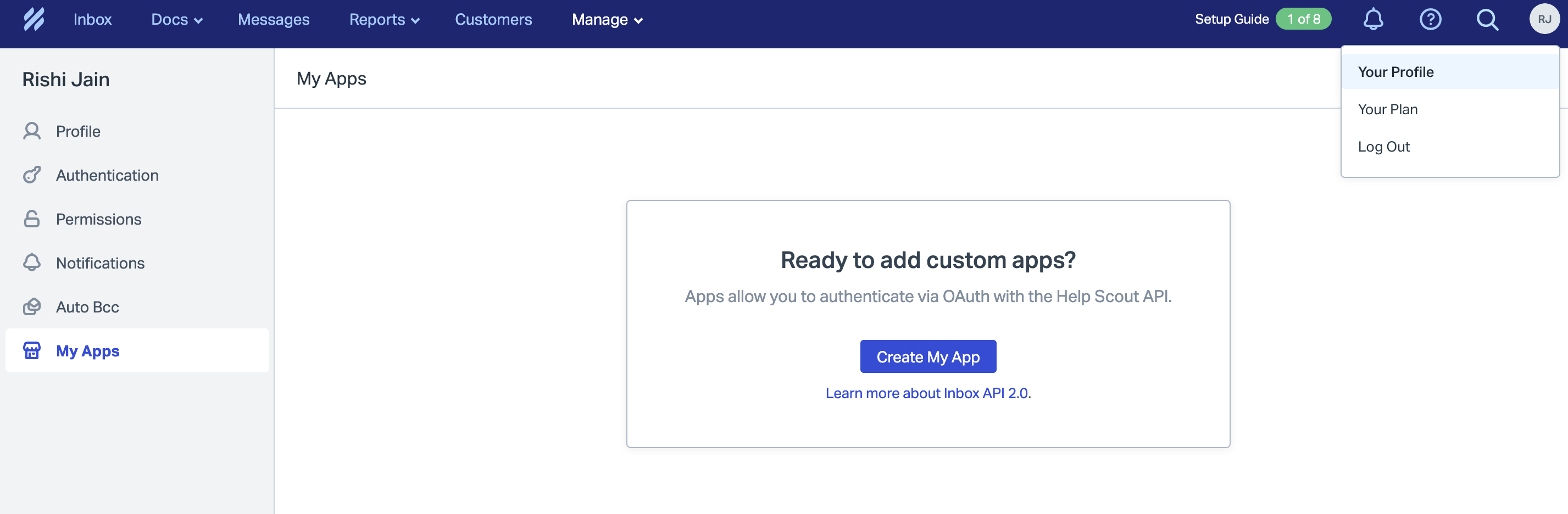
Task: Click the Help Scout logo
Action: [35, 19]
